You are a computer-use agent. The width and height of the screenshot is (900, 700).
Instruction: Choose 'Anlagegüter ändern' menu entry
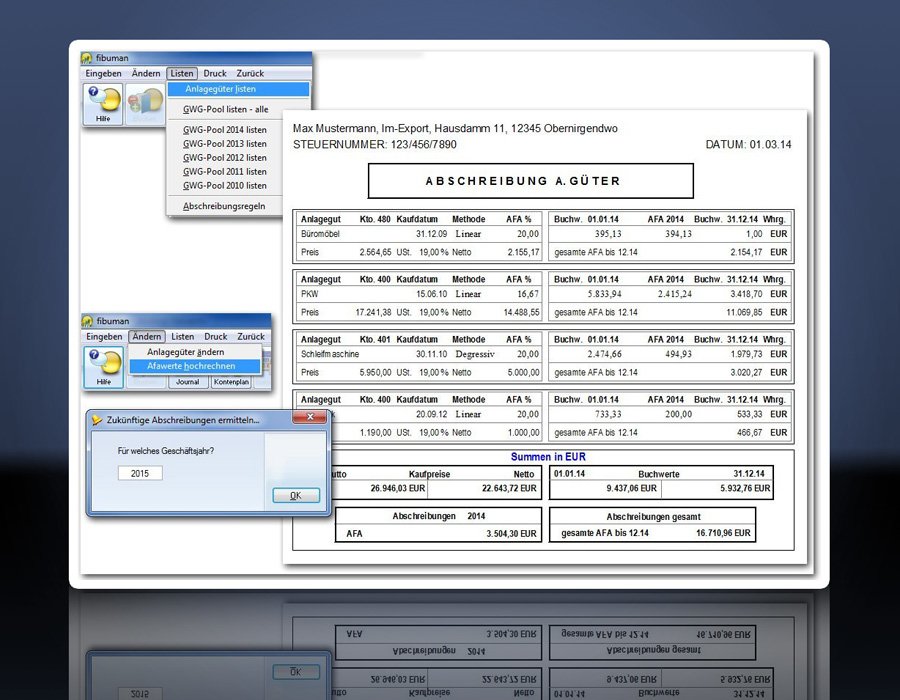(x=185, y=352)
